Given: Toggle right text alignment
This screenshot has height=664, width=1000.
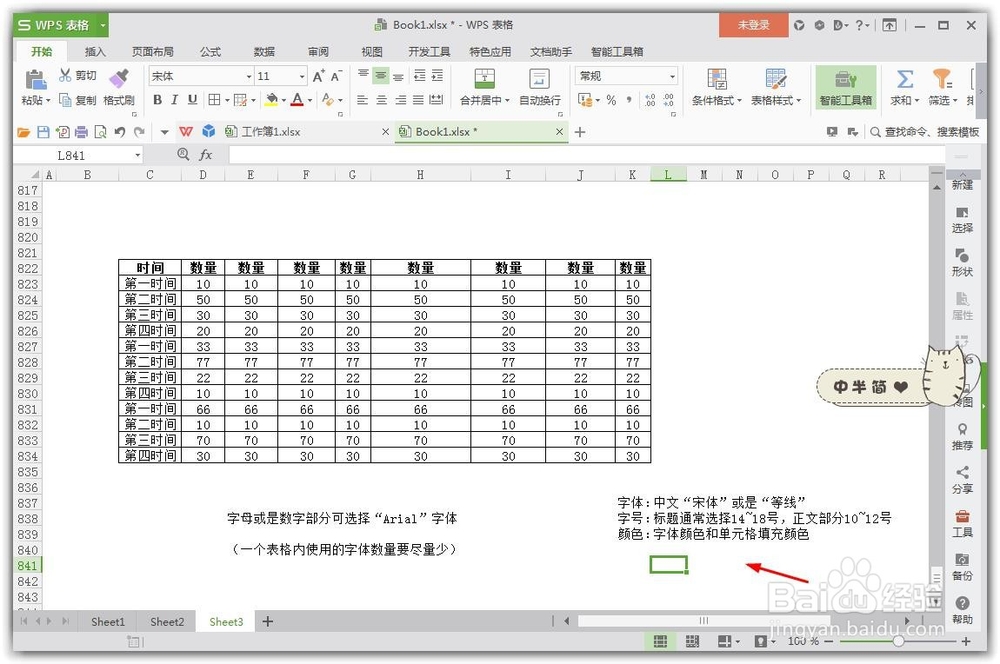Looking at the screenshot, I should click(401, 100).
